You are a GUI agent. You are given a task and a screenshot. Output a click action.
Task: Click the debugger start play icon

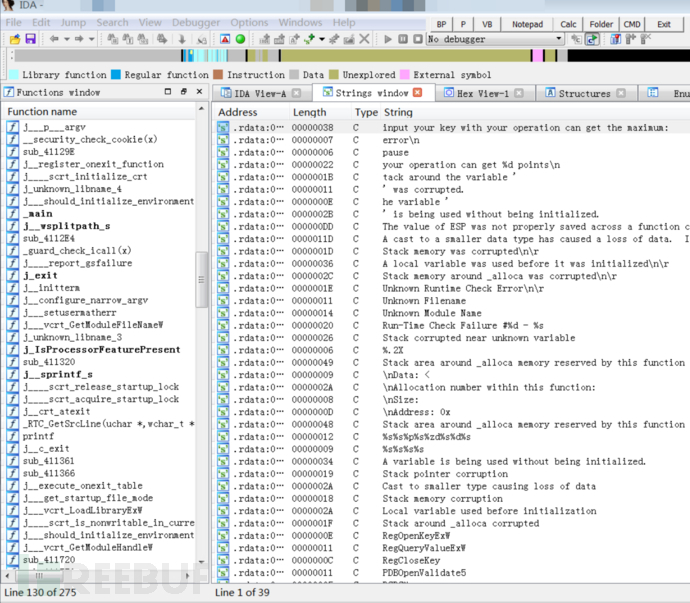pos(388,39)
